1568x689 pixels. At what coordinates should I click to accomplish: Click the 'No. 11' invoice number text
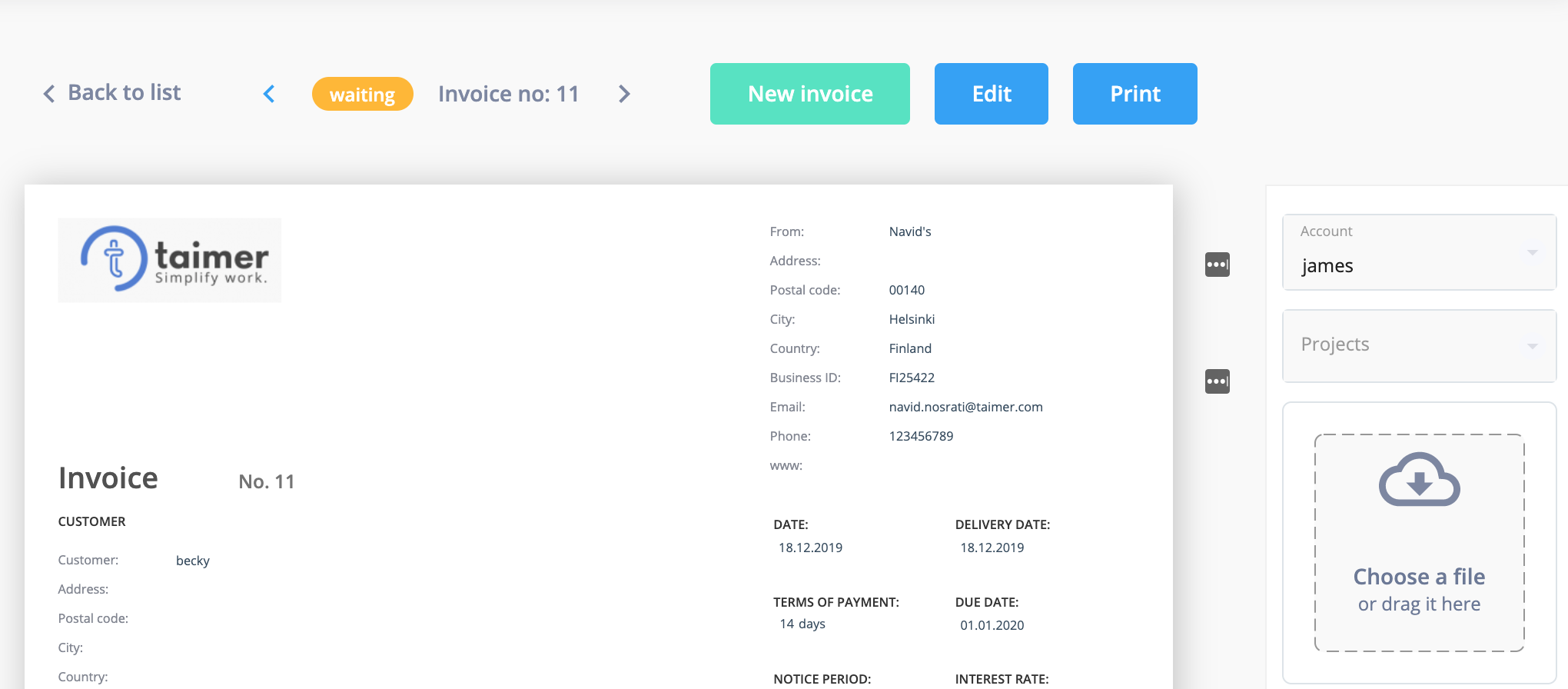[x=267, y=481]
